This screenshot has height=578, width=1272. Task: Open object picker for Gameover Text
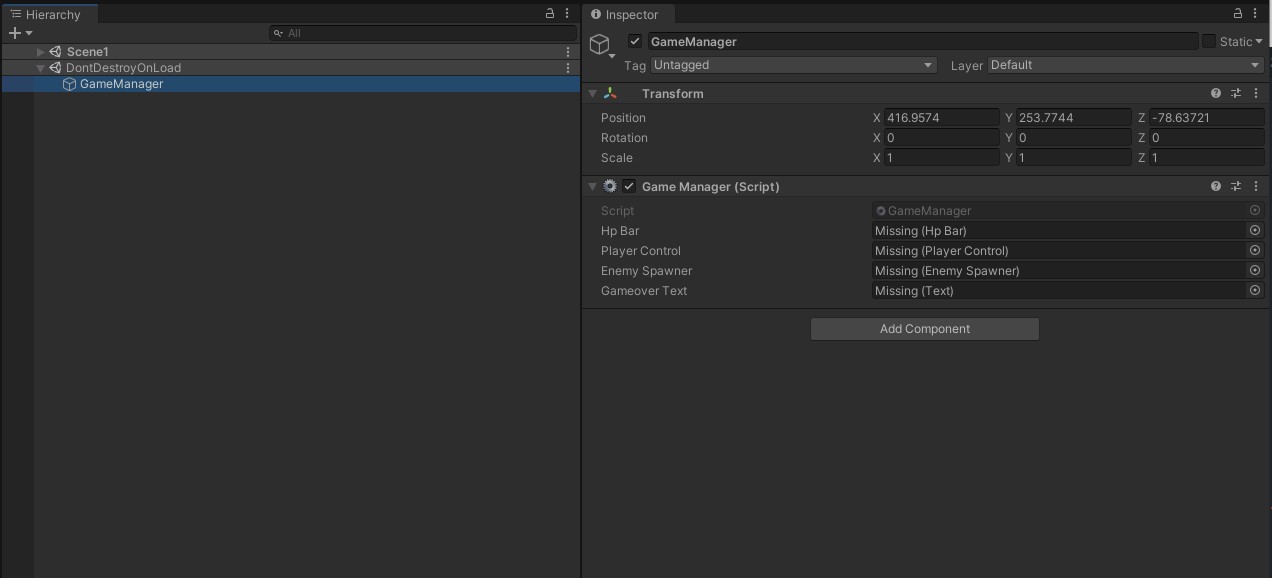click(x=1255, y=291)
